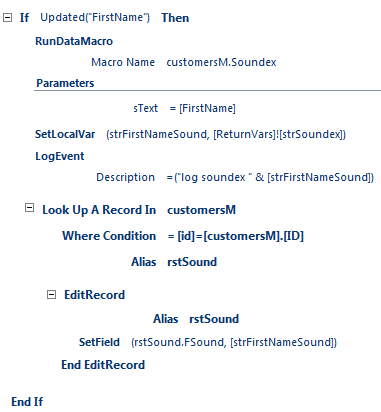The image size is (381, 412).
Task: Edit the LogEvent Description expression
Action: coord(270,177)
